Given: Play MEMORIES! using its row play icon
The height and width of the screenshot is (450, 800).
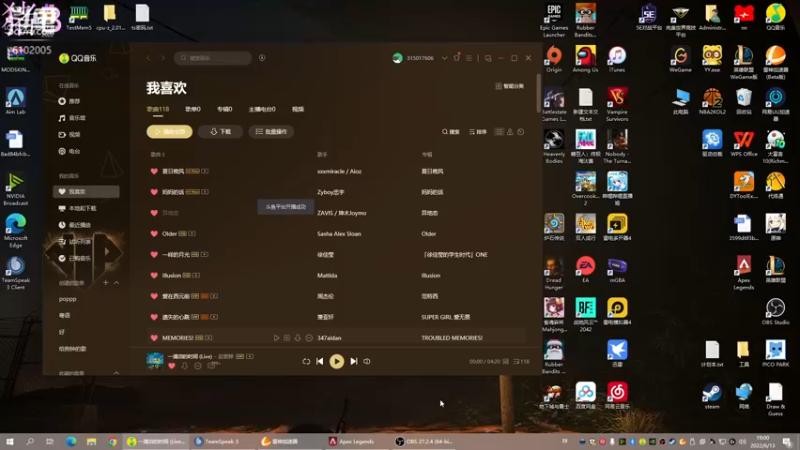Looking at the screenshot, I should point(276,338).
